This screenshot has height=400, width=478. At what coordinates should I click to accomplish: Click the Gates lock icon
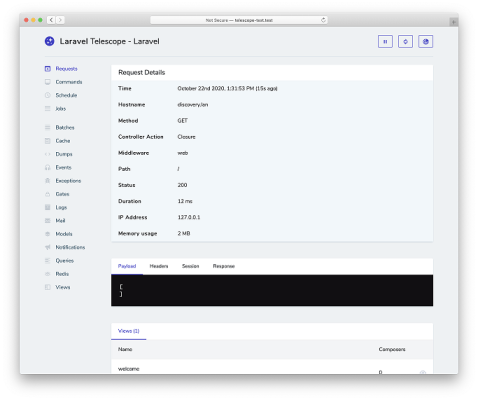[x=48, y=194]
